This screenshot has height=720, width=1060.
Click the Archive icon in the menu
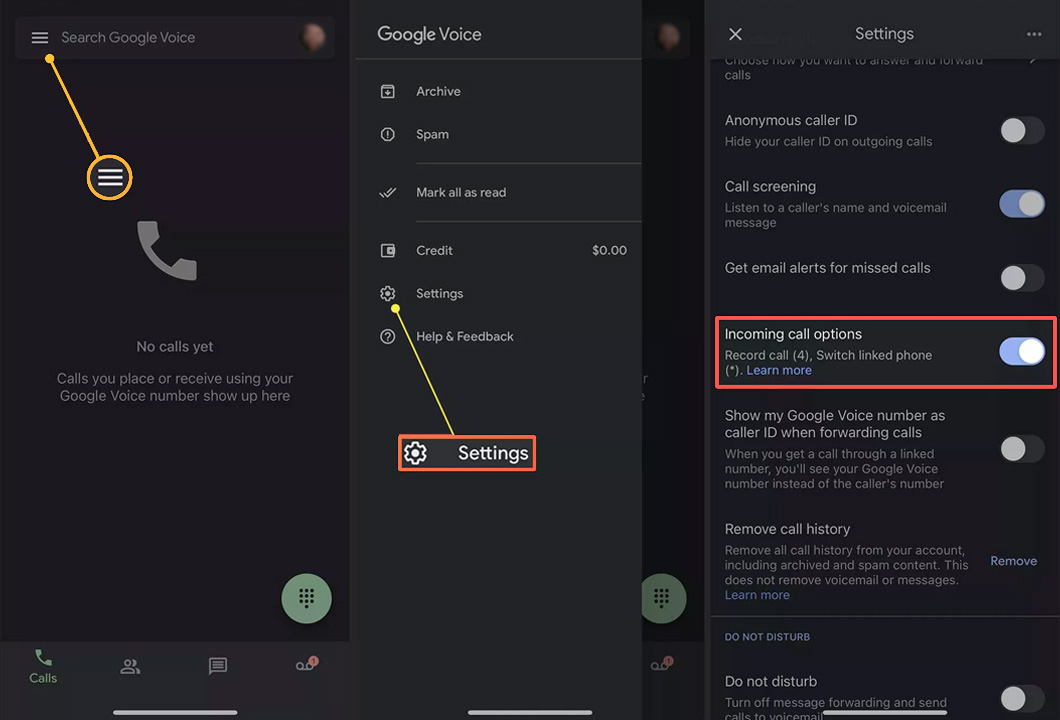[387, 91]
